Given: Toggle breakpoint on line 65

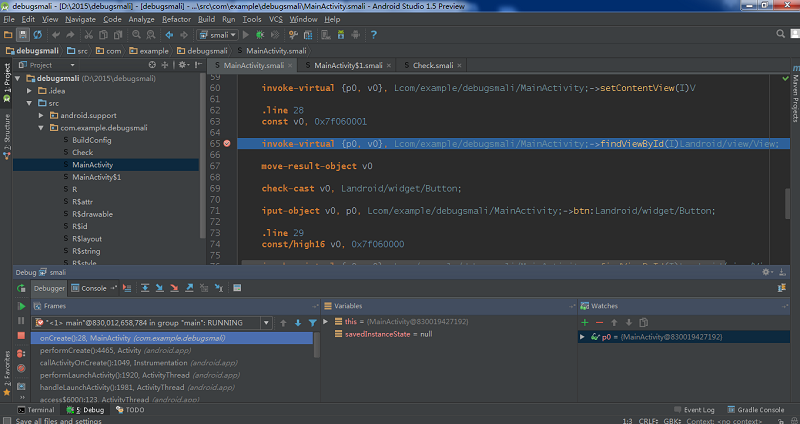Looking at the screenshot, I should 227,143.
